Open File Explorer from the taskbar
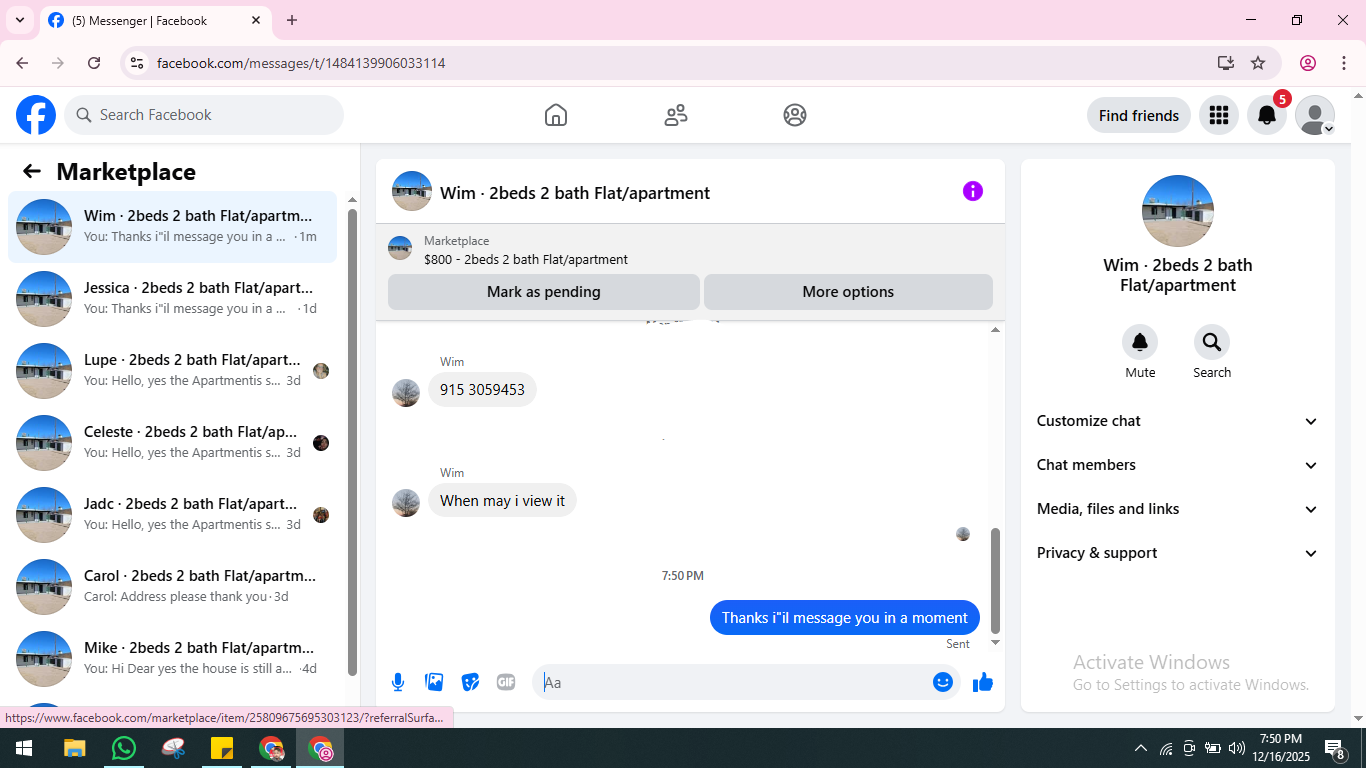This screenshot has height=768, width=1366. (75, 748)
